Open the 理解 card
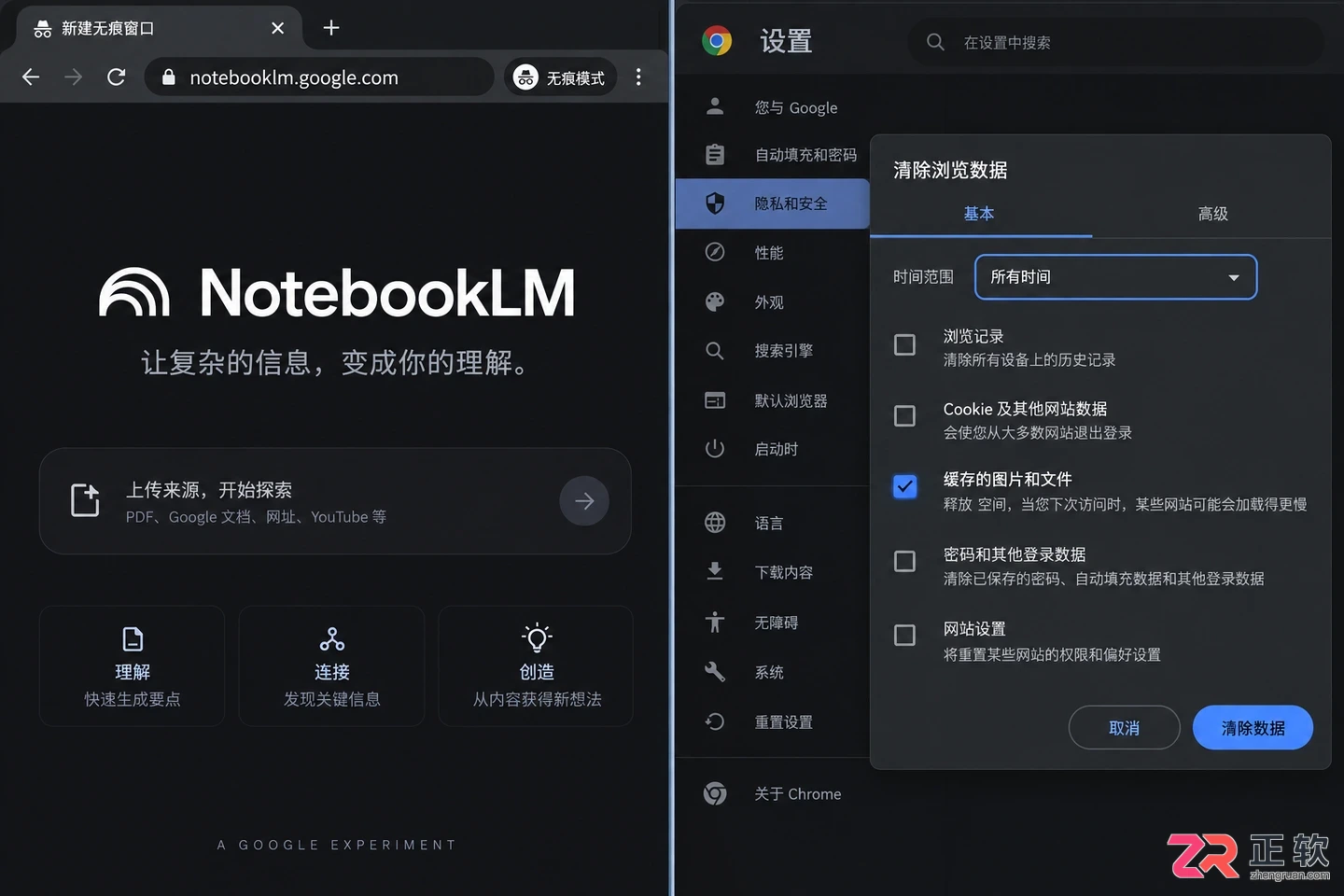 point(133,666)
